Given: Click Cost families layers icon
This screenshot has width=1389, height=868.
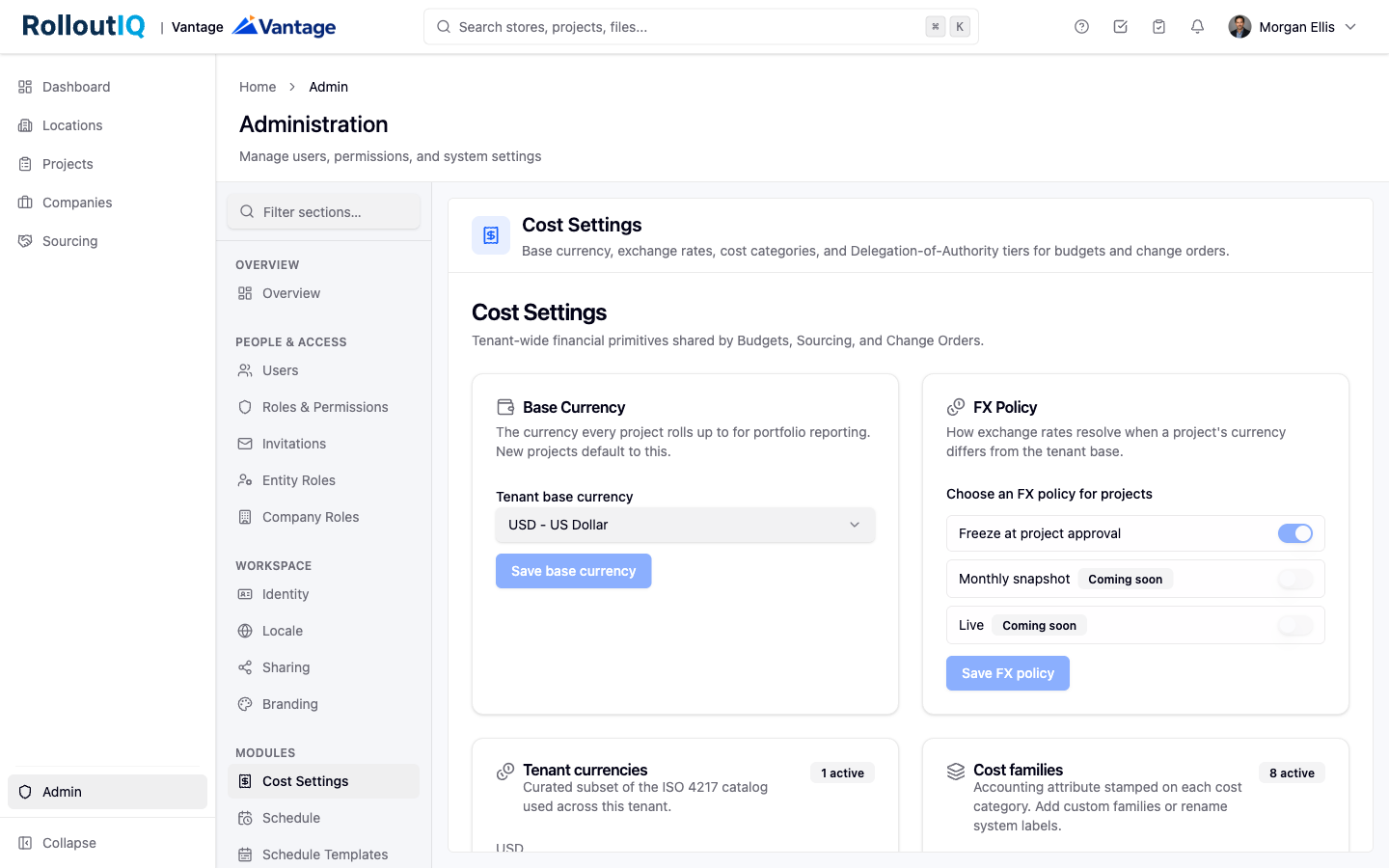Looking at the screenshot, I should coord(956,772).
